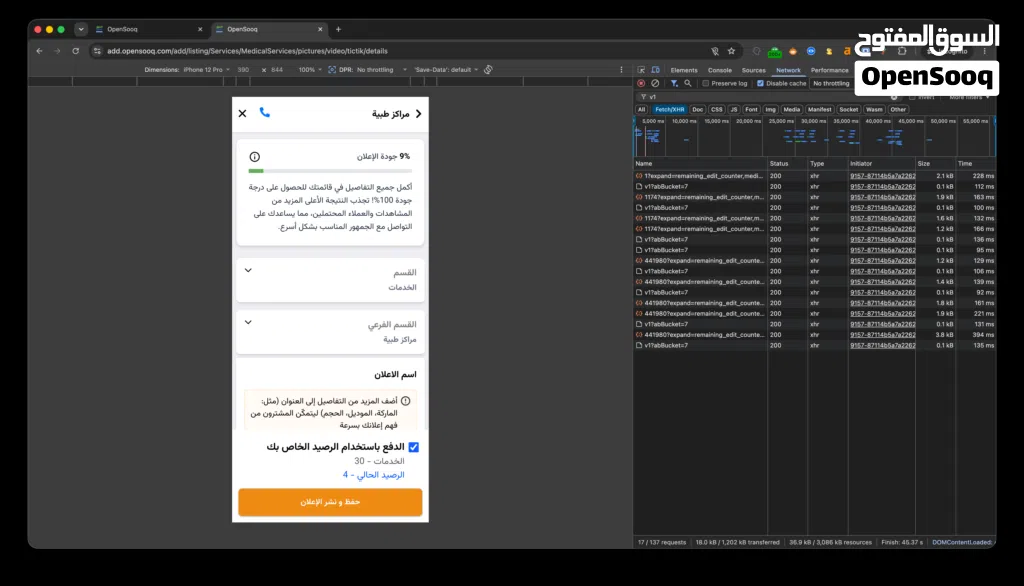Click the rotate device icon
Image resolution: width=1024 pixels, height=586 pixels.
488,69
